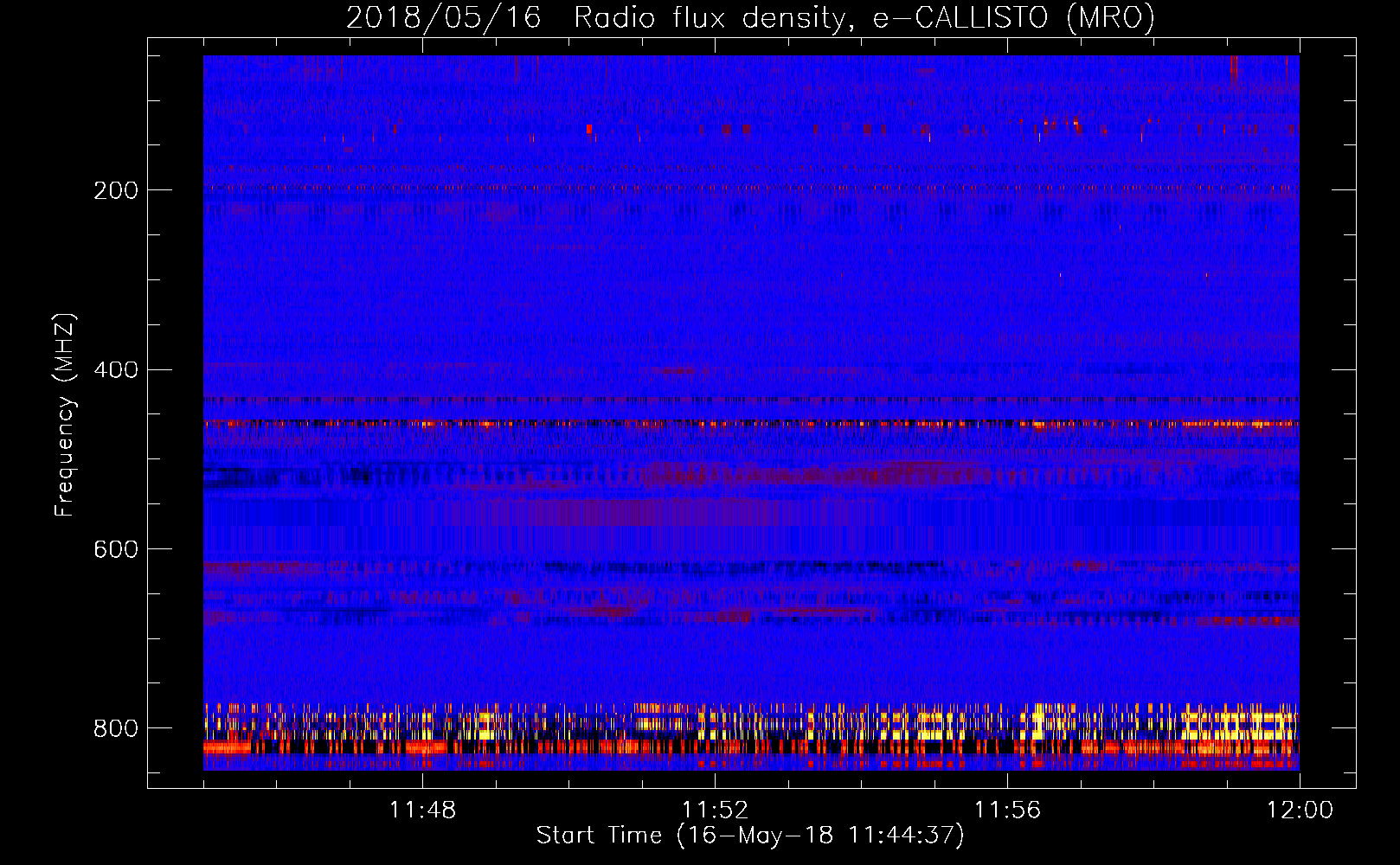Click the plot title 'Radio flux density, e-CALLISTO (MRO)'
The height and width of the screenshot is (865, 1400).
[x=864, y=17]
